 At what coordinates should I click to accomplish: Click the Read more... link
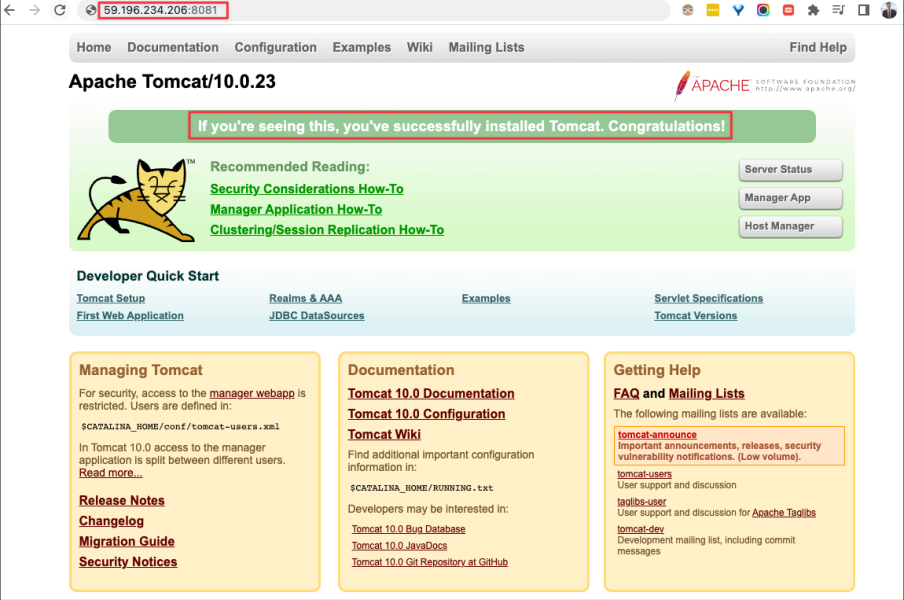[x=111, y=473]
